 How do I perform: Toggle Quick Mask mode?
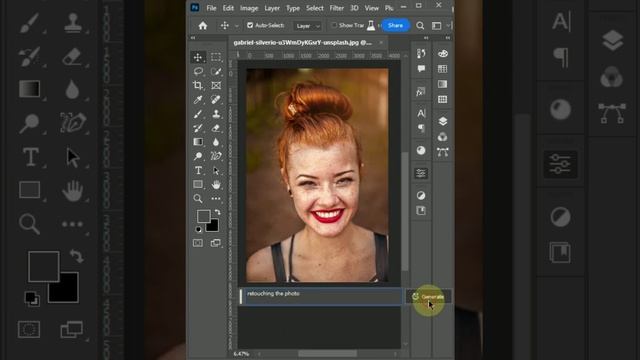coord(198,243)
